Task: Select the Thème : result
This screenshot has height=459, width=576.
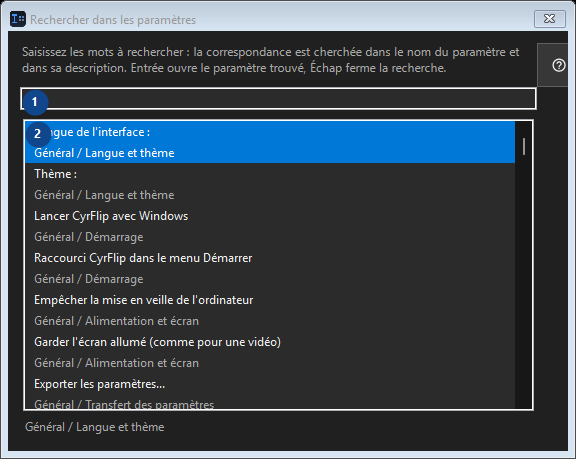Action: click(x=270, y=184)
